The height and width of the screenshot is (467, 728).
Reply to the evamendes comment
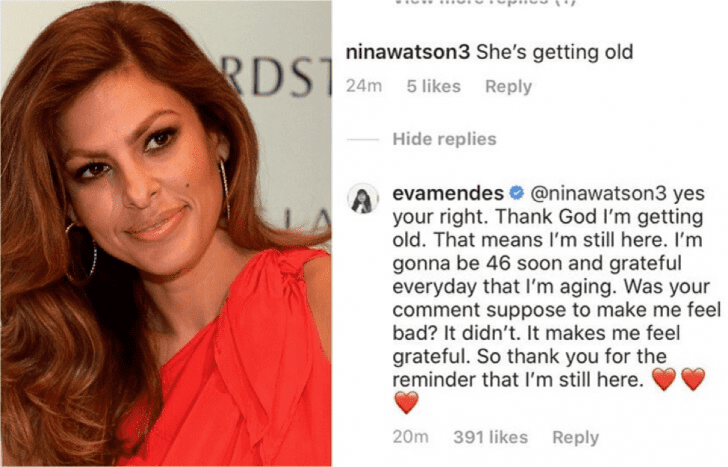576,438
